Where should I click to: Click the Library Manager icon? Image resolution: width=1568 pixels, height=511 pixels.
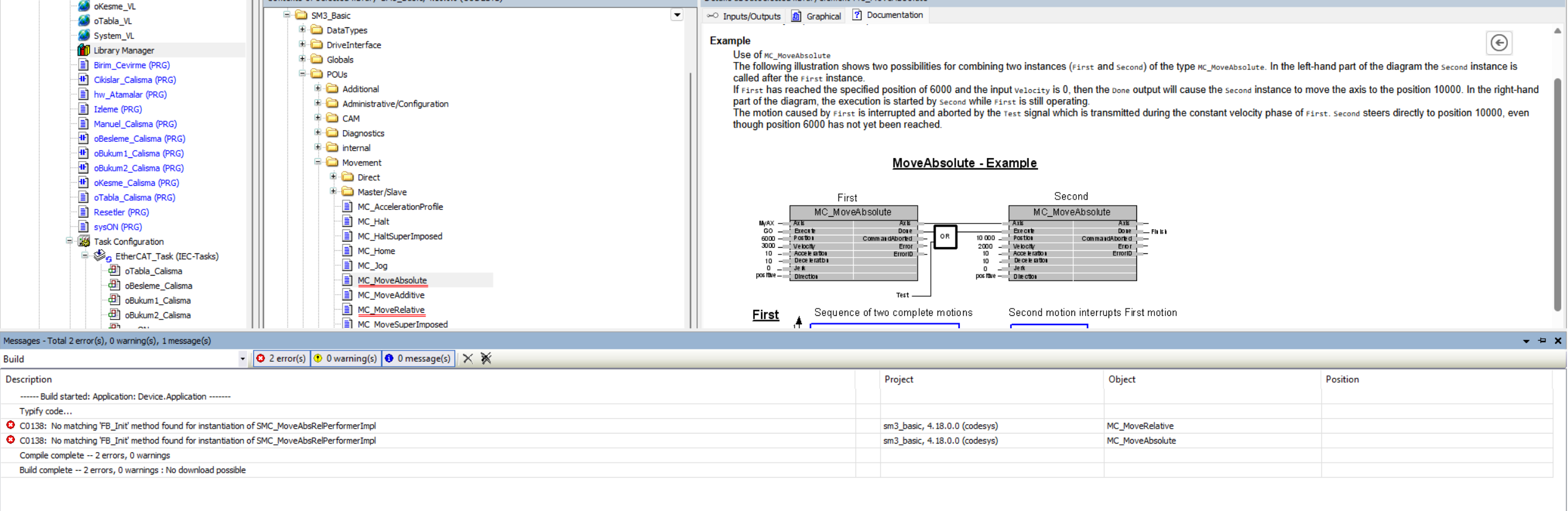84,50
